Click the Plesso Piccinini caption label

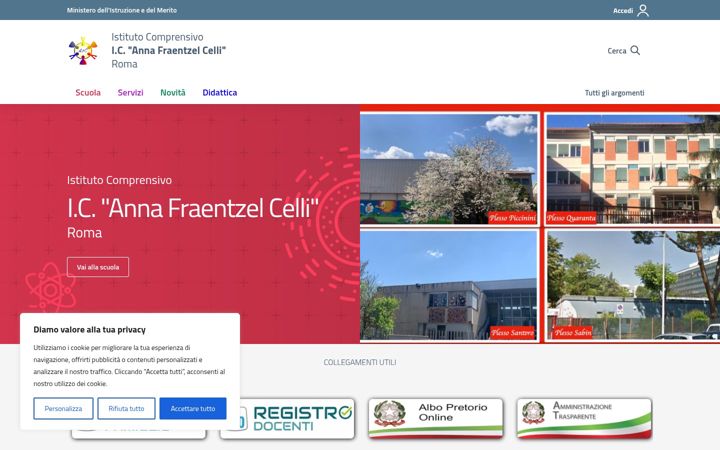[512, 218]
